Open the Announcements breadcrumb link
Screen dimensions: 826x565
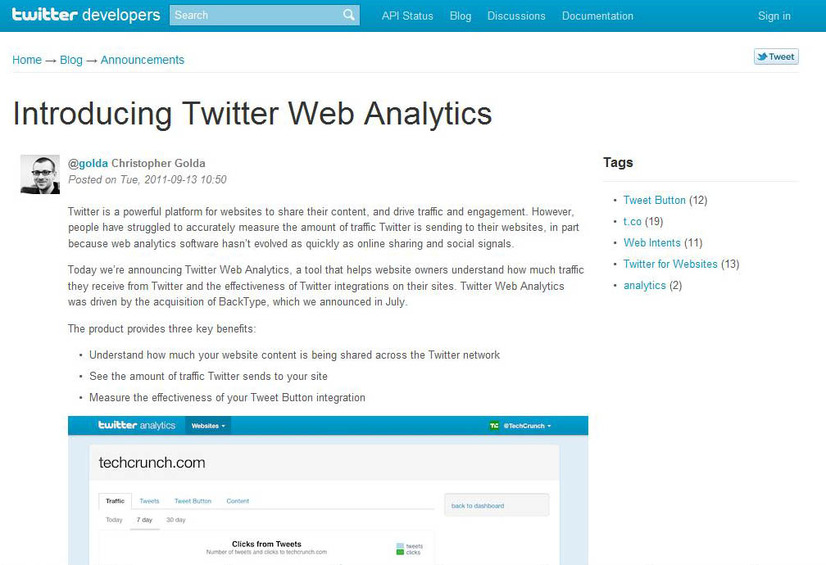pos(142,60)
